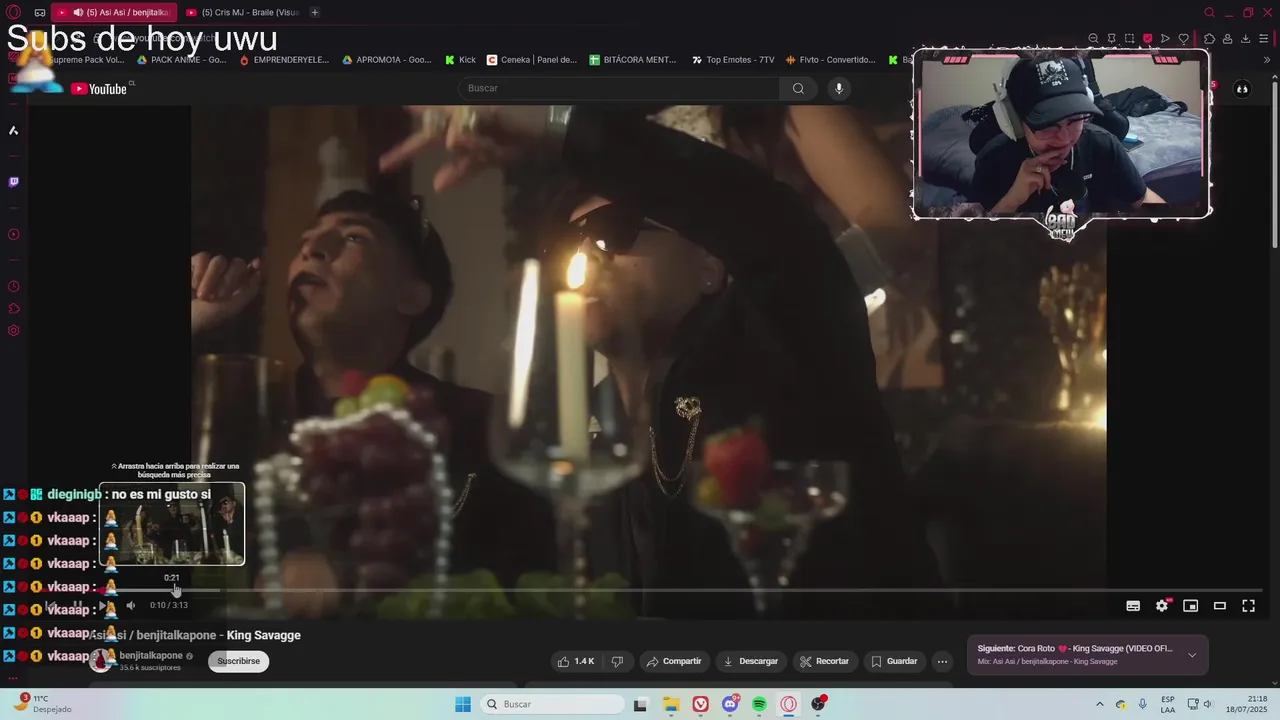1280x720 pixels.
Task: Open the video player settings gear
Action: tap(1162, 605)
